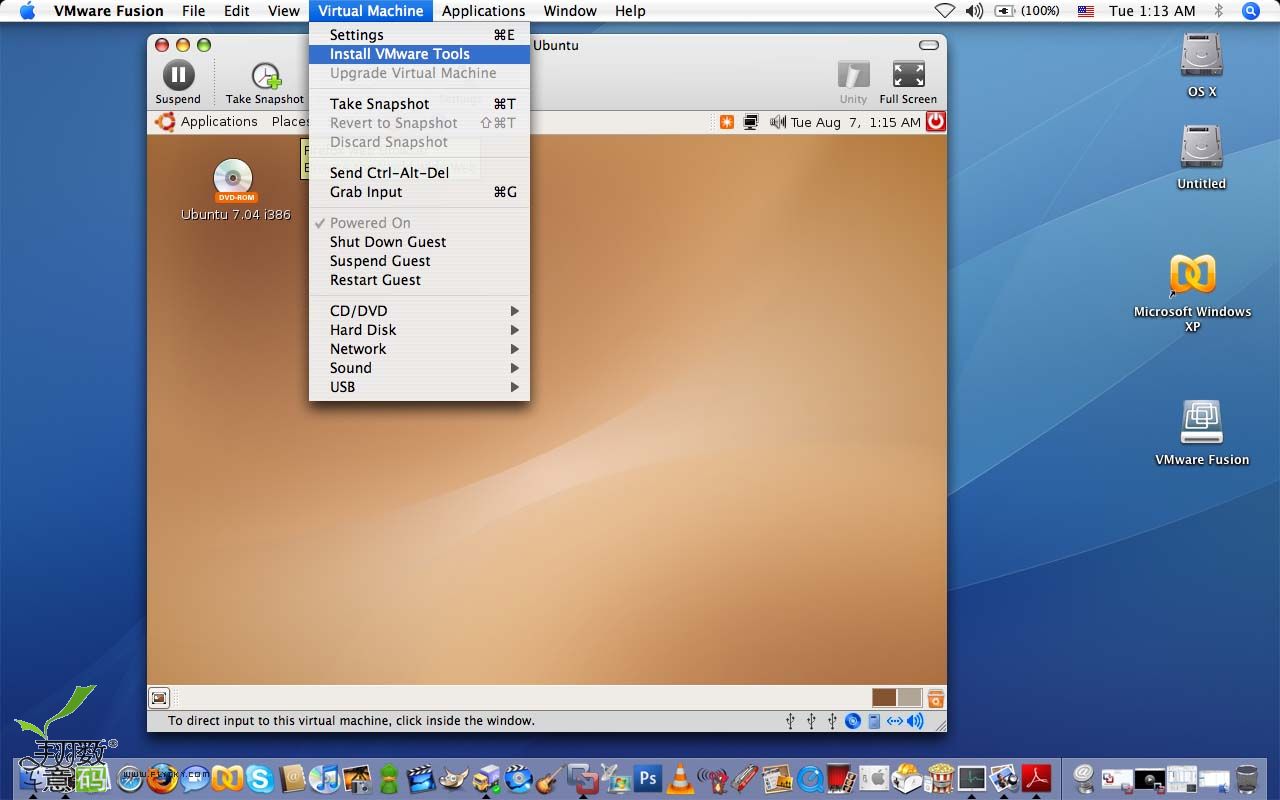The width and height of the screenshot is (1280, 800).
Task: Choose Install VMware Tools
Action: (x=419, y=54)
